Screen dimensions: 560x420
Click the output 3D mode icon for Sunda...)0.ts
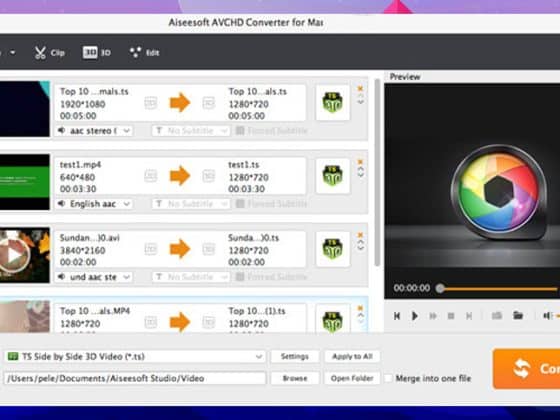(x=209, y=249)
